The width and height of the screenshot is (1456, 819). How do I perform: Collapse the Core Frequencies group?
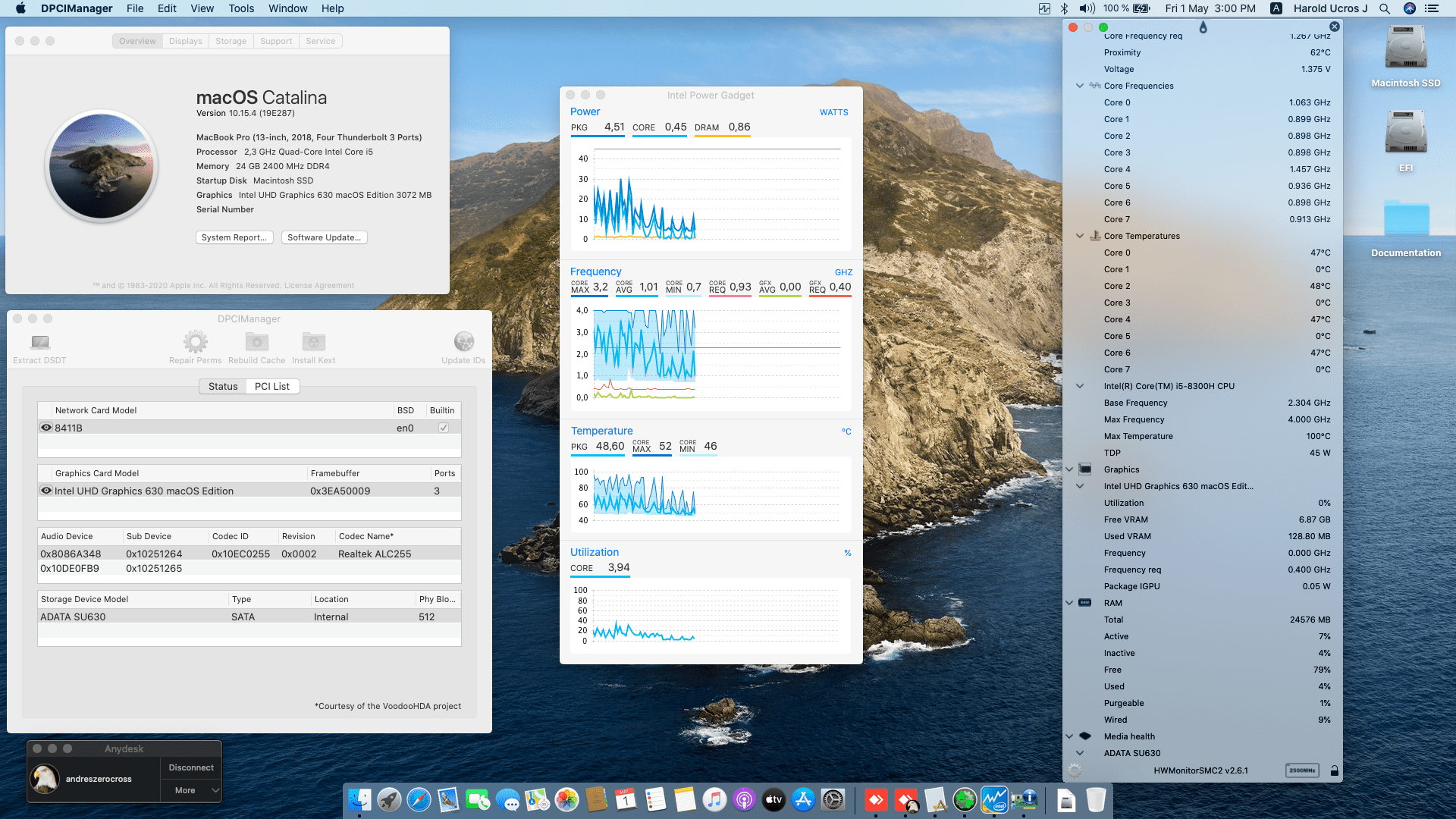(x=1080, y=86)
